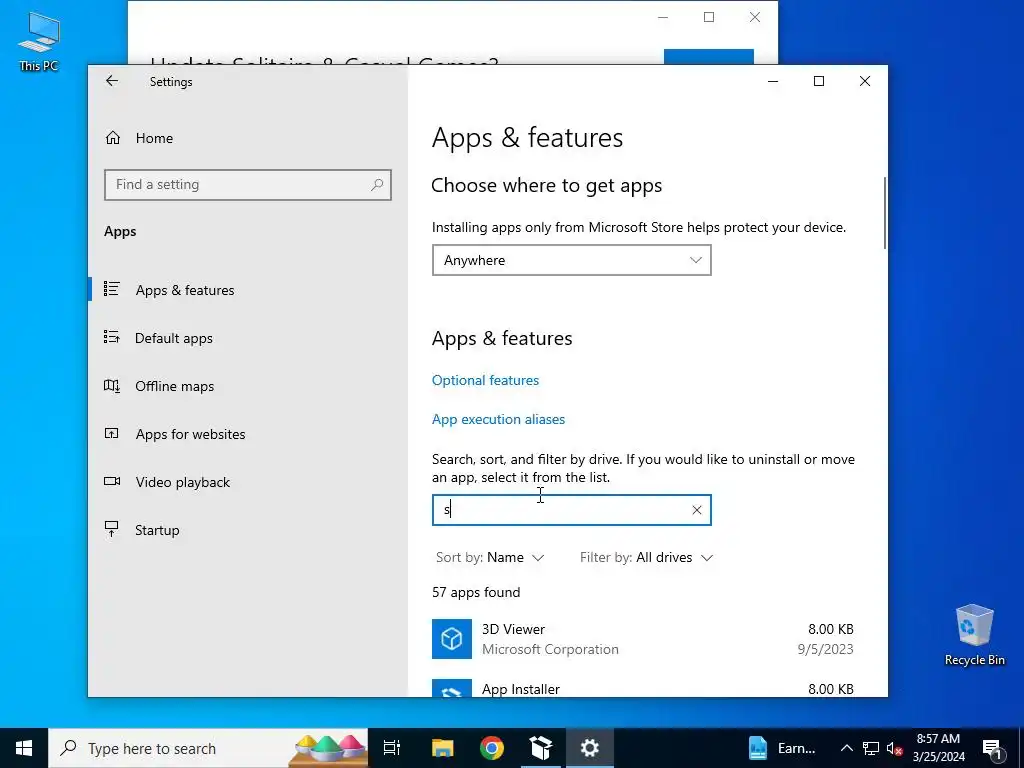This screenshot has width=1024, height=768.
Task: Open the Sort by Name dropdown
Action: (x=490, y=557)
